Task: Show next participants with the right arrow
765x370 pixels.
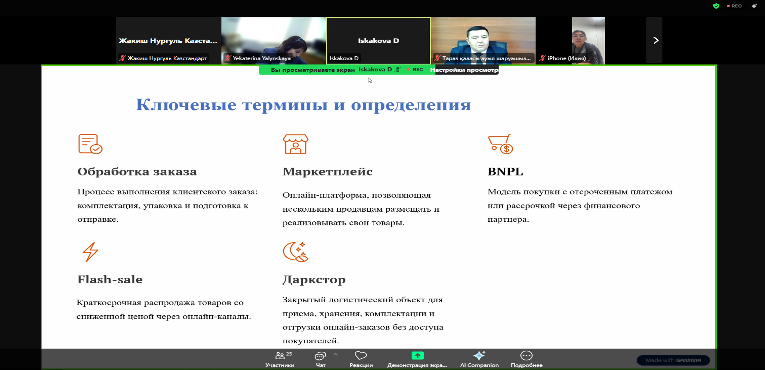Action: point(656,41)
